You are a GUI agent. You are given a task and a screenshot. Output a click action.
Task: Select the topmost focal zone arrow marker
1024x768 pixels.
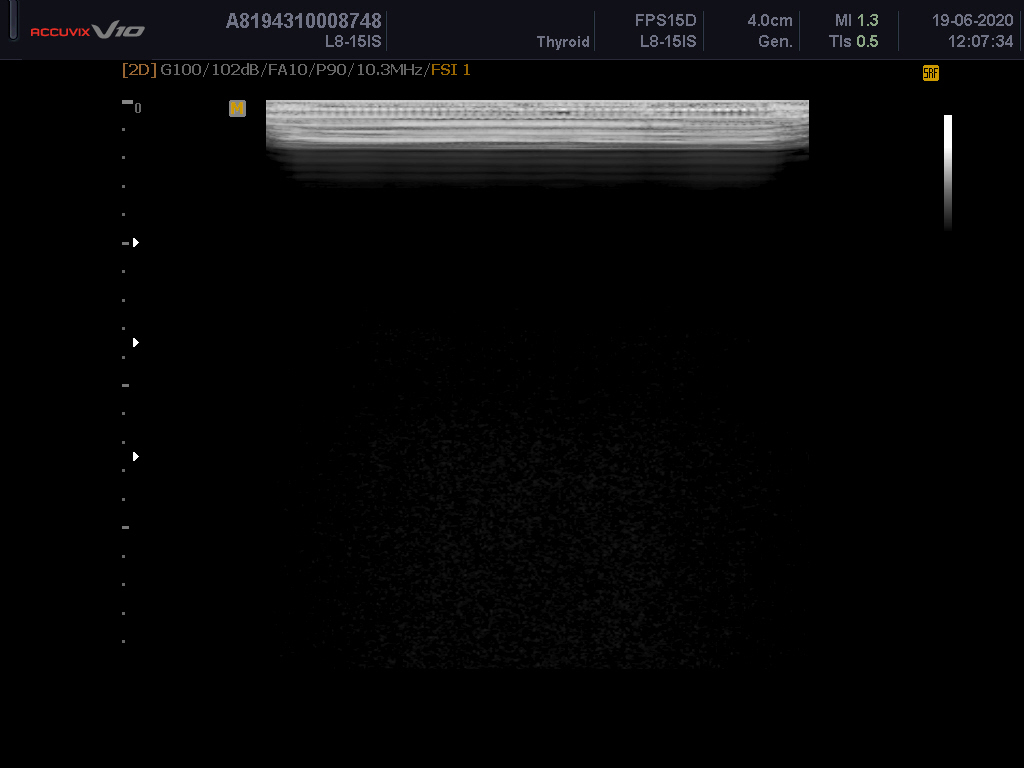tap(135, 243)
